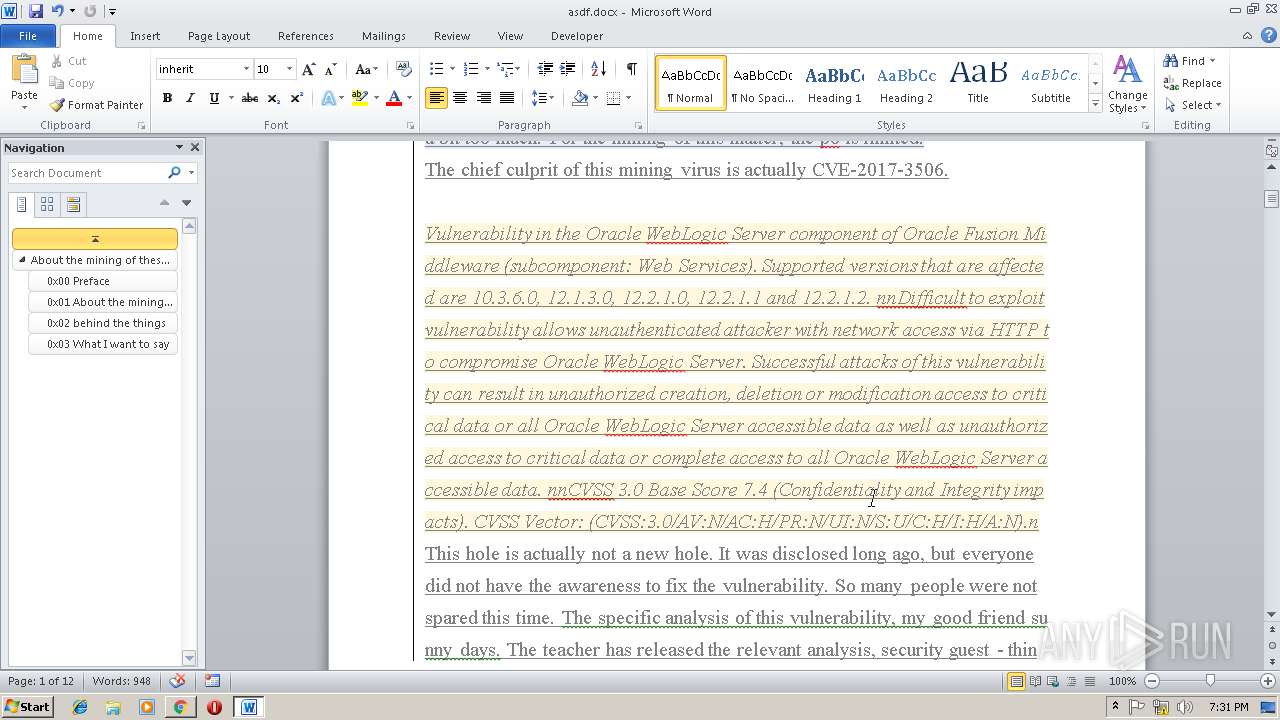Show browse search results tab in Navigation
1280x720 pixels.
(x=73, y=205)
